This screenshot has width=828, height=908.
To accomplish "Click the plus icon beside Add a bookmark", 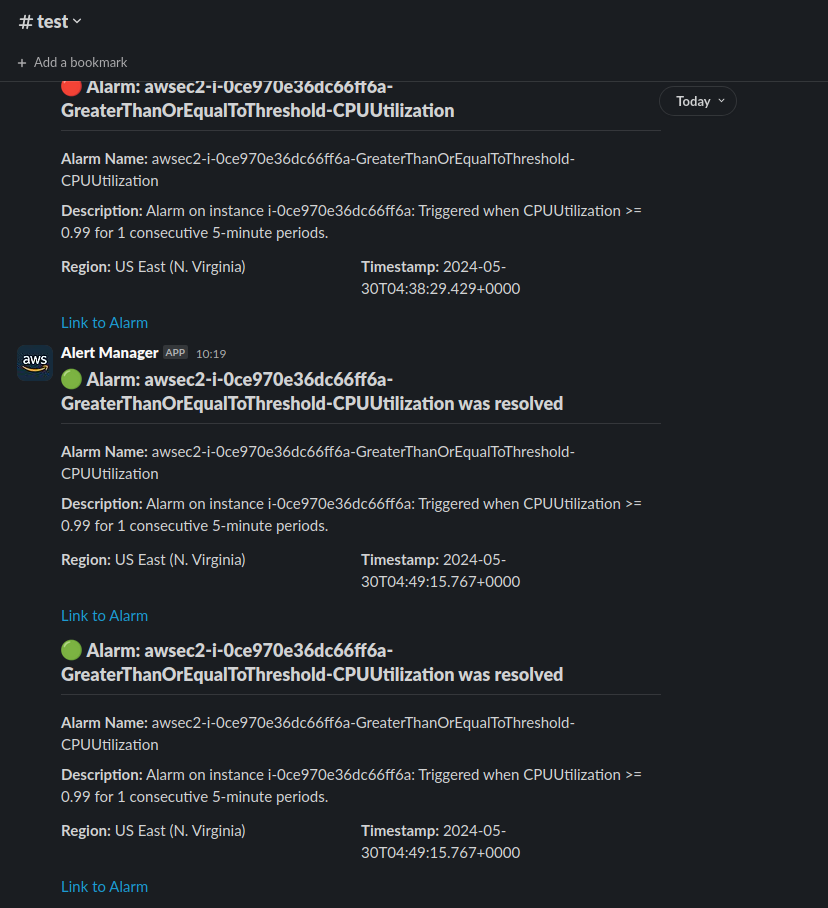I will (x=22, y=62).
